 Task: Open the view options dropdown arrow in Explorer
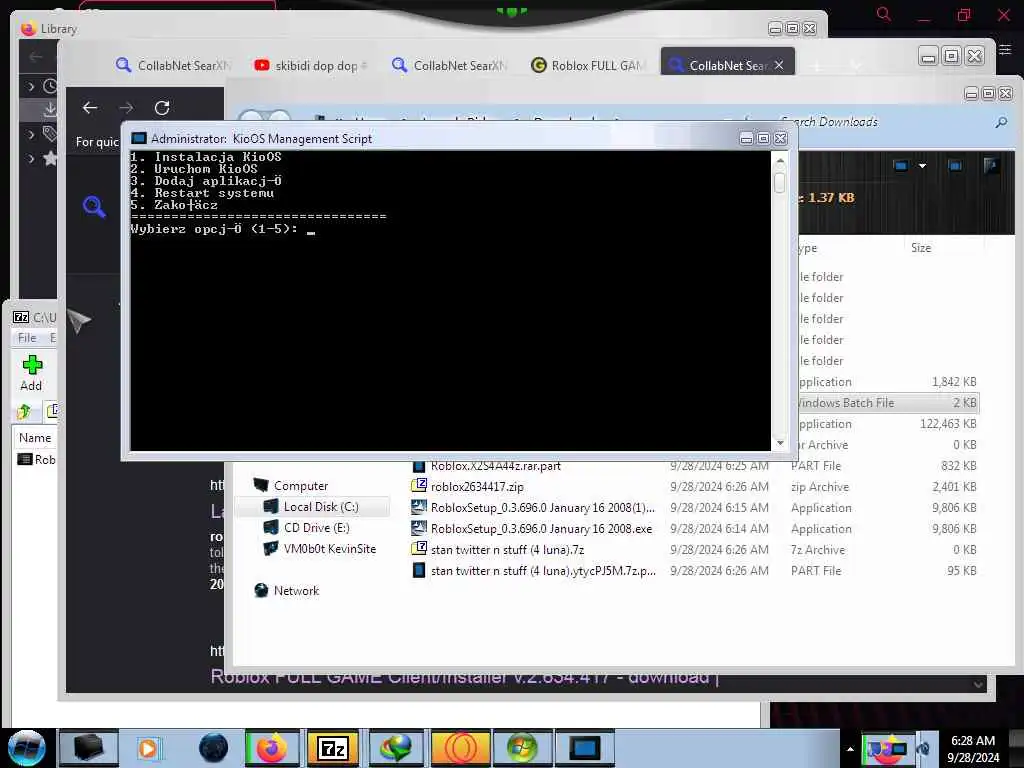click(x=922, y=166)
